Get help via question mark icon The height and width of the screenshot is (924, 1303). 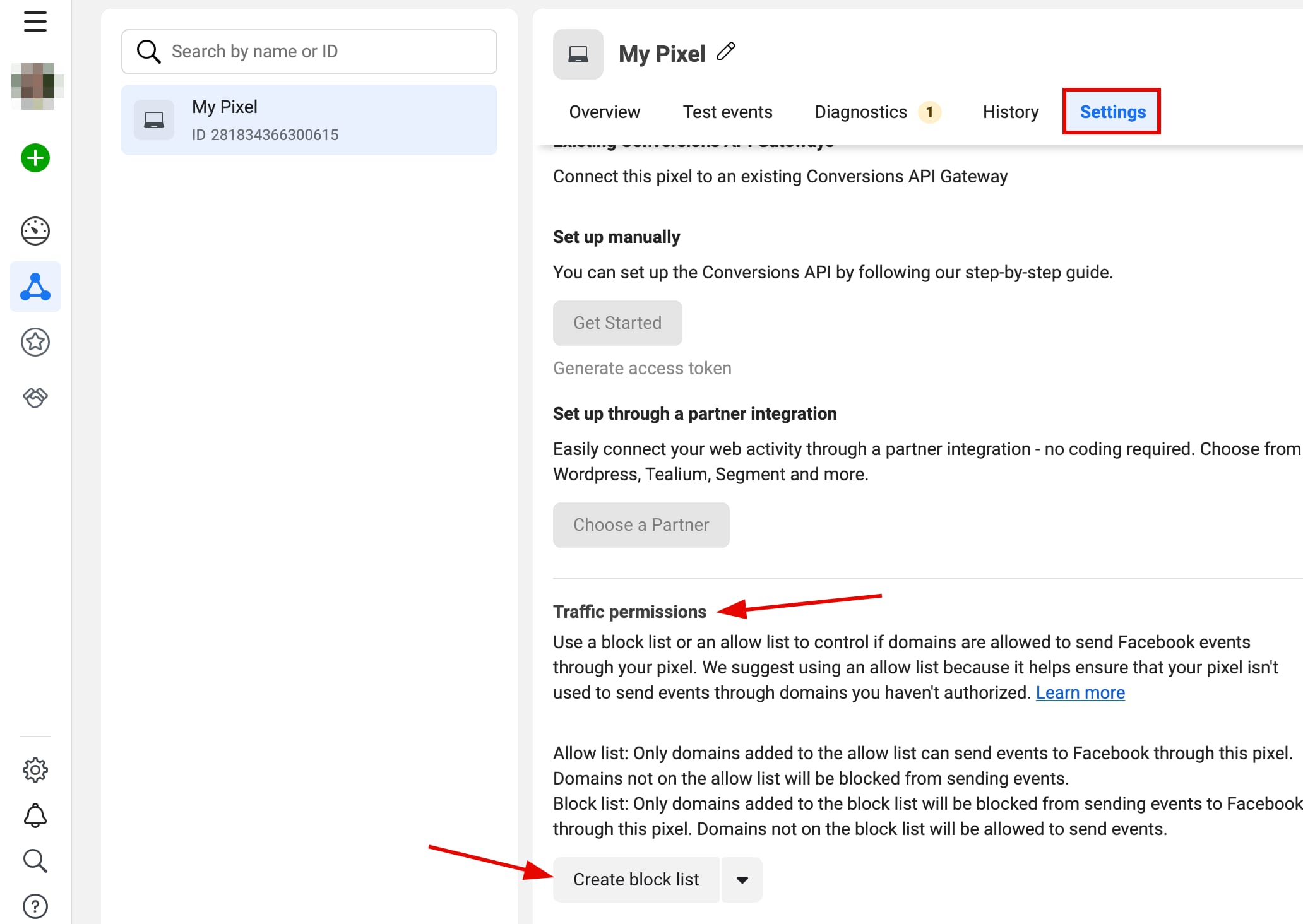(x=35, y=906)
